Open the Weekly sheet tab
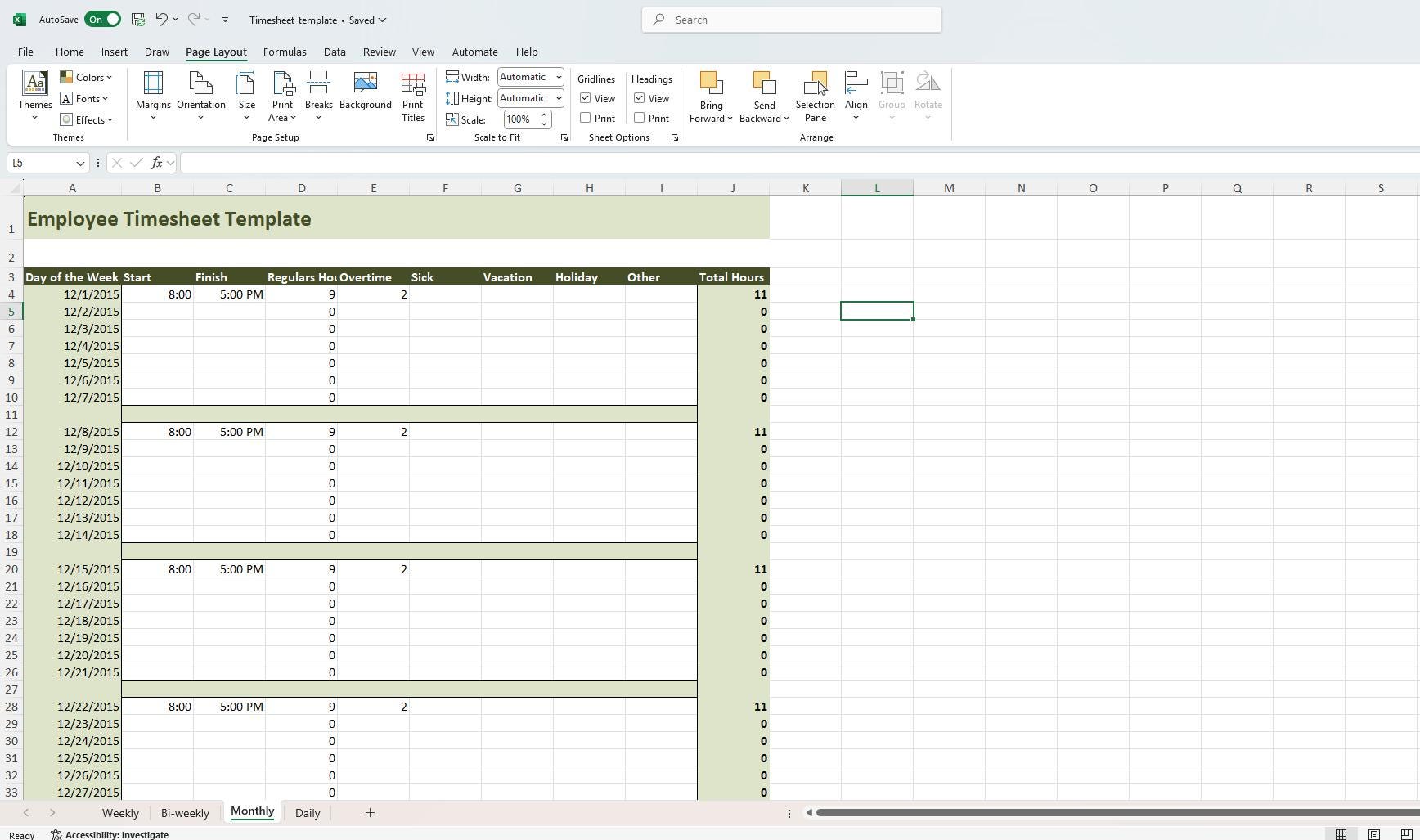The height and width of the screenshot is (840, 1420). click(x=120, y=813)
